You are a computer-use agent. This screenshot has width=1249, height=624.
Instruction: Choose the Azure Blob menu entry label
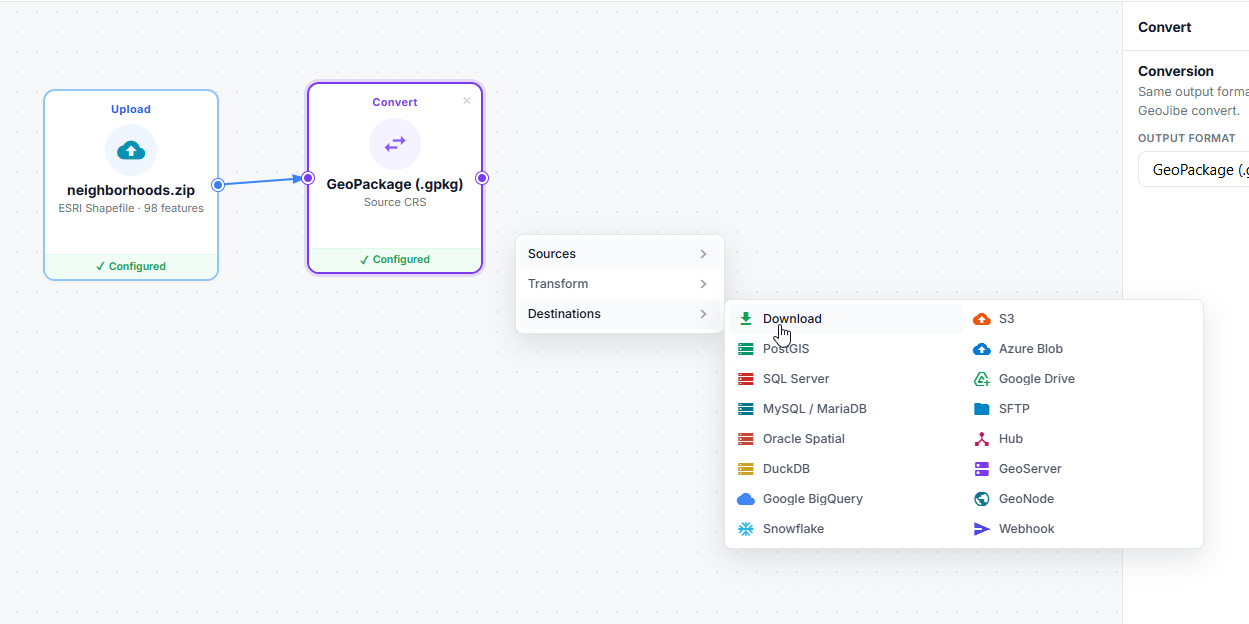(1031, 349)
